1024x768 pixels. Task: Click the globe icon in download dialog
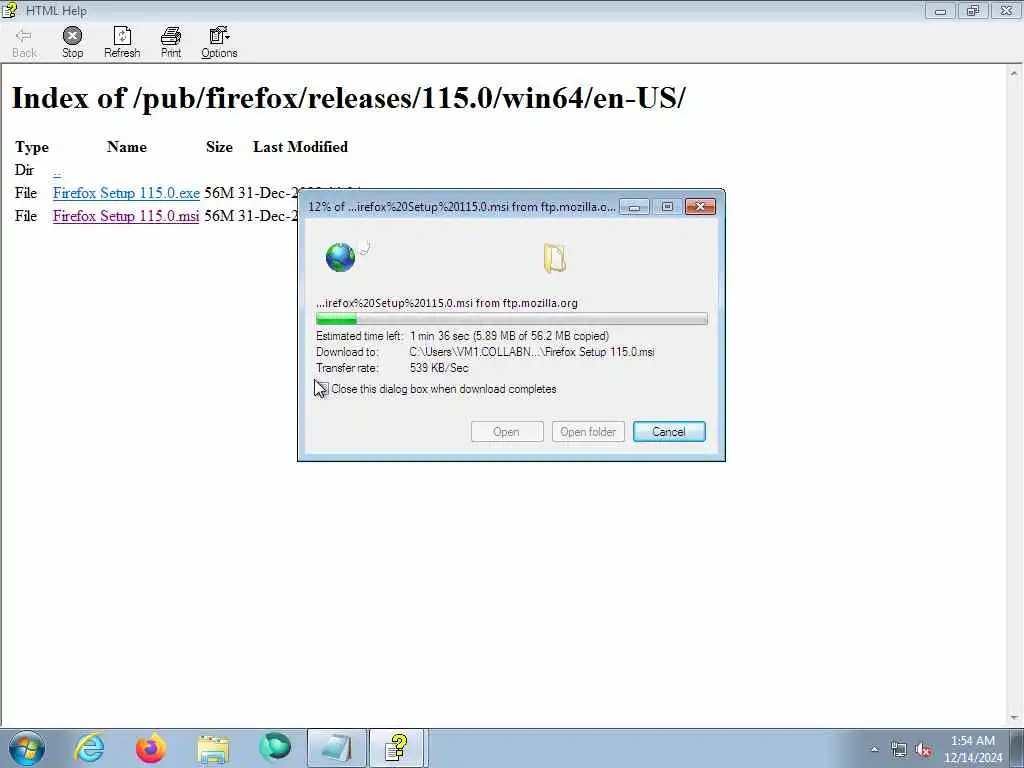[340, 257]
